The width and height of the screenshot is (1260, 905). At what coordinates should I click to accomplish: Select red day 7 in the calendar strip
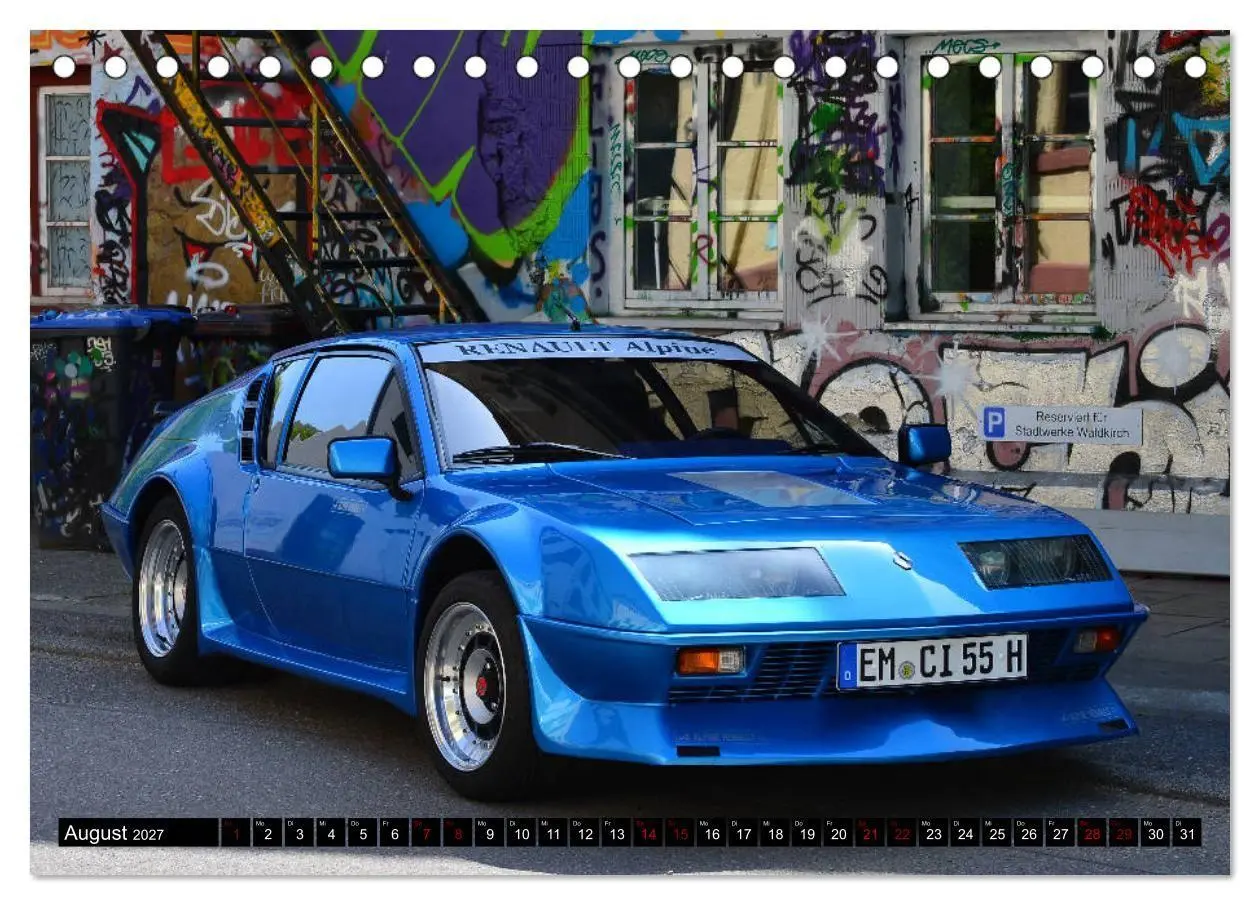click(426, 832)
